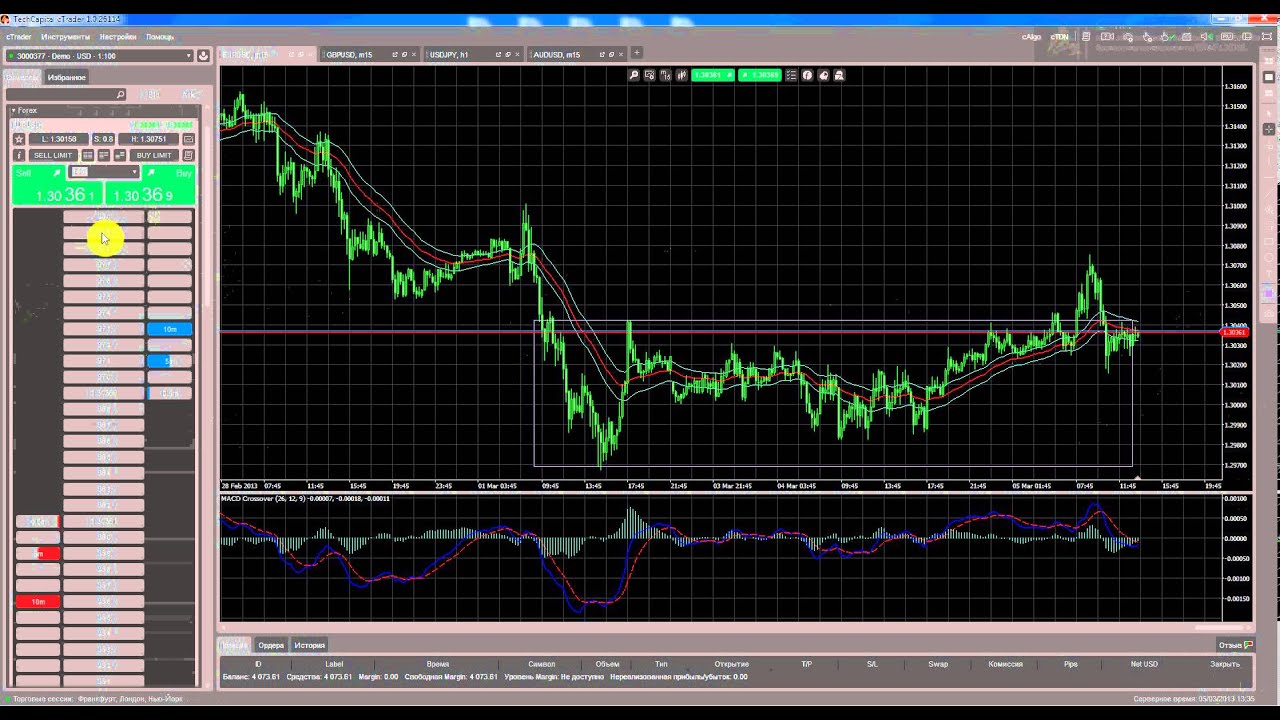Viewport: 1280px width, 720px height.
Task: Open cTDN from the top bar
Action: pos(1059,37)
